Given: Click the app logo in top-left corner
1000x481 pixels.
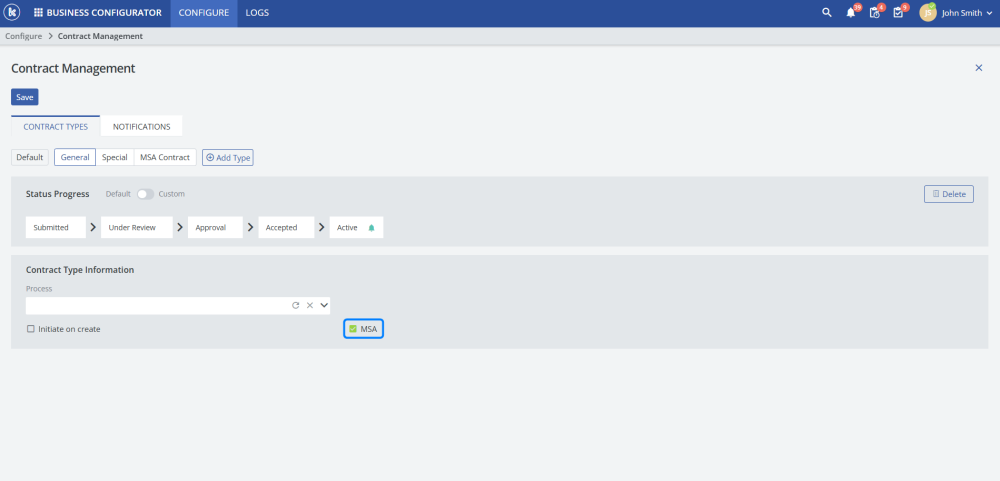Looking at the screenshot, I should (x=12, y=13).
